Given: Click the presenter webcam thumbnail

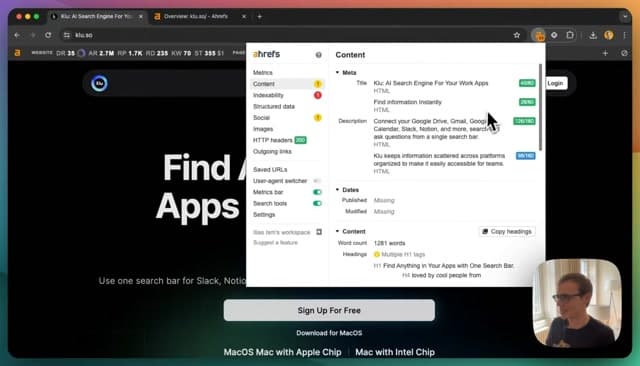Looking at the screenshot, I should click(x=577, y=303).
